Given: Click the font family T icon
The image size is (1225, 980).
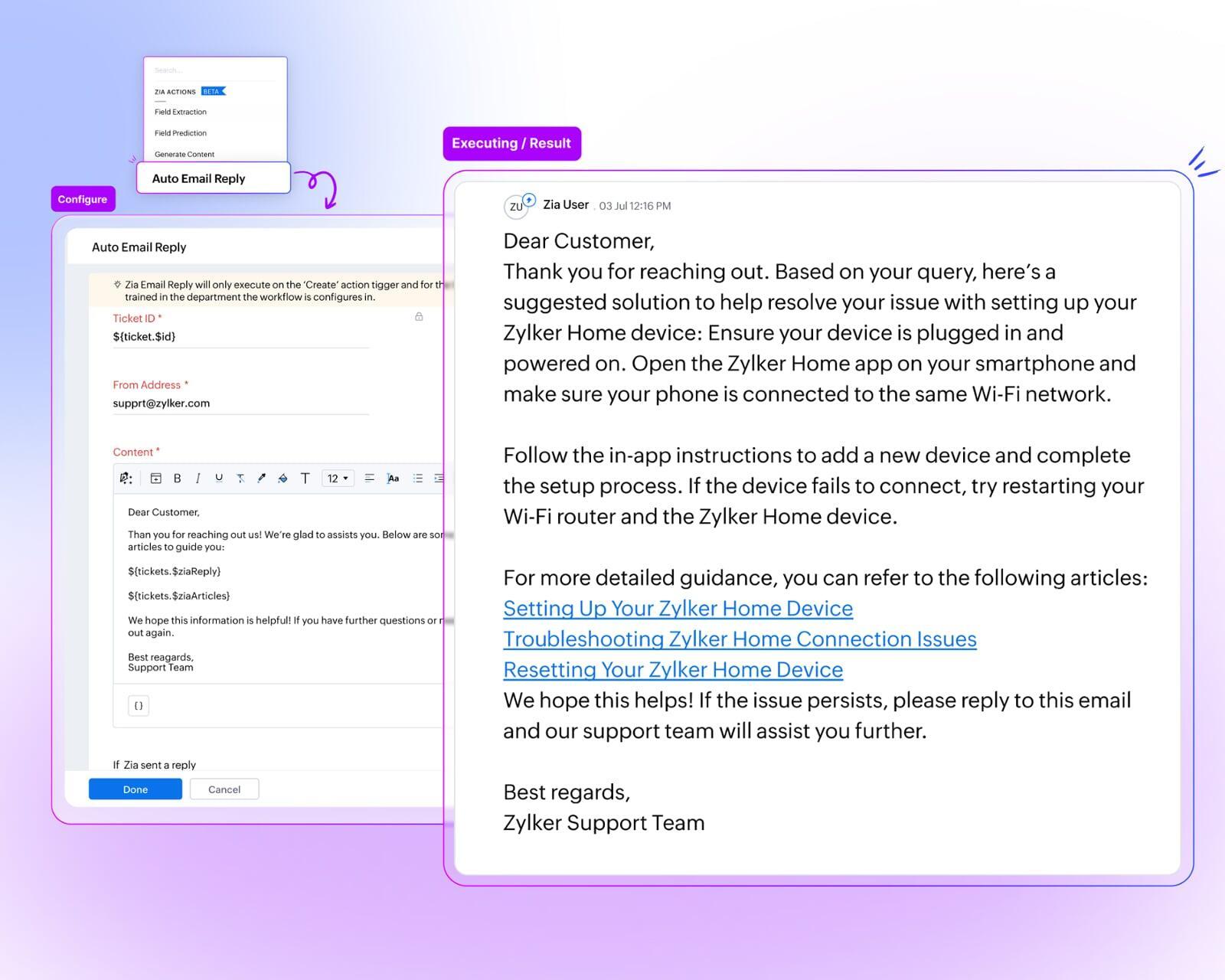Looking at the screenshot, I should pos(305,479).
